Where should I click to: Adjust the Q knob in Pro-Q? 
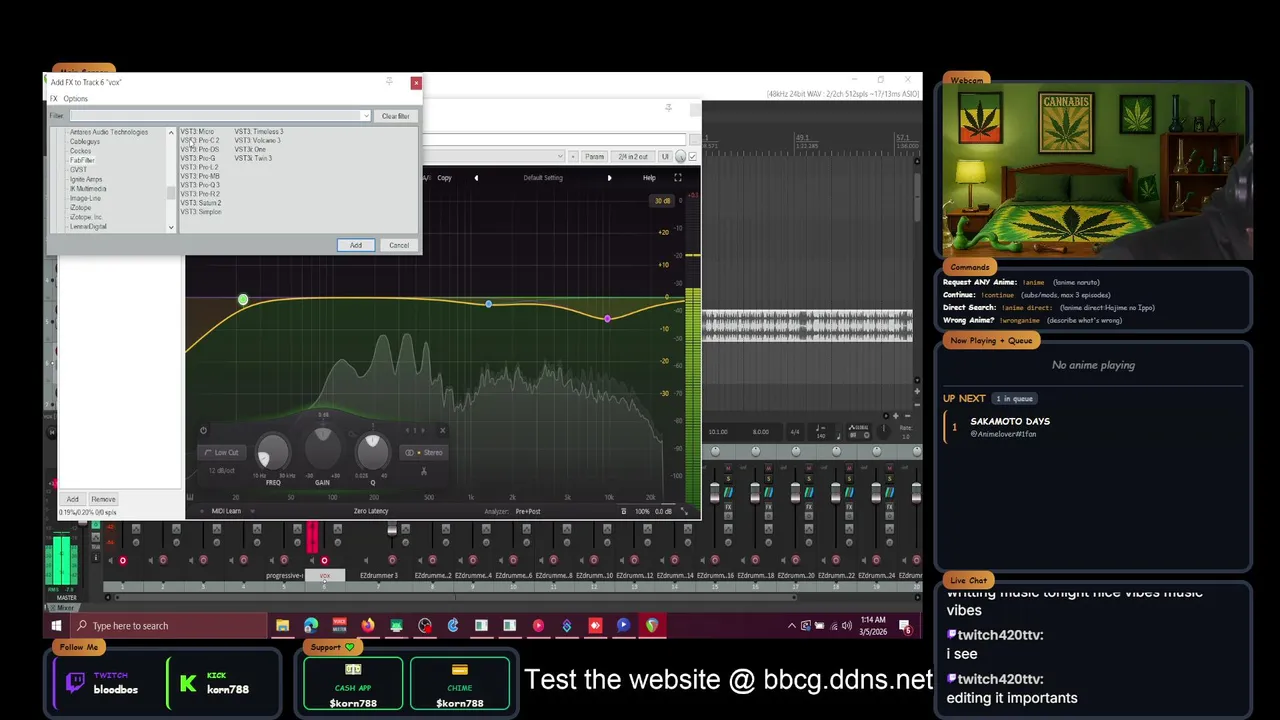click(x=372, y=452)
